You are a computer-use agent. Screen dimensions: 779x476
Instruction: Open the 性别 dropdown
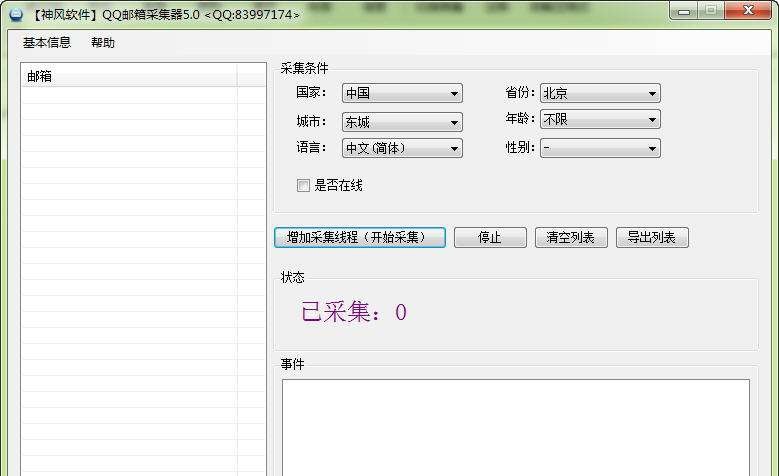pos(600,148)
